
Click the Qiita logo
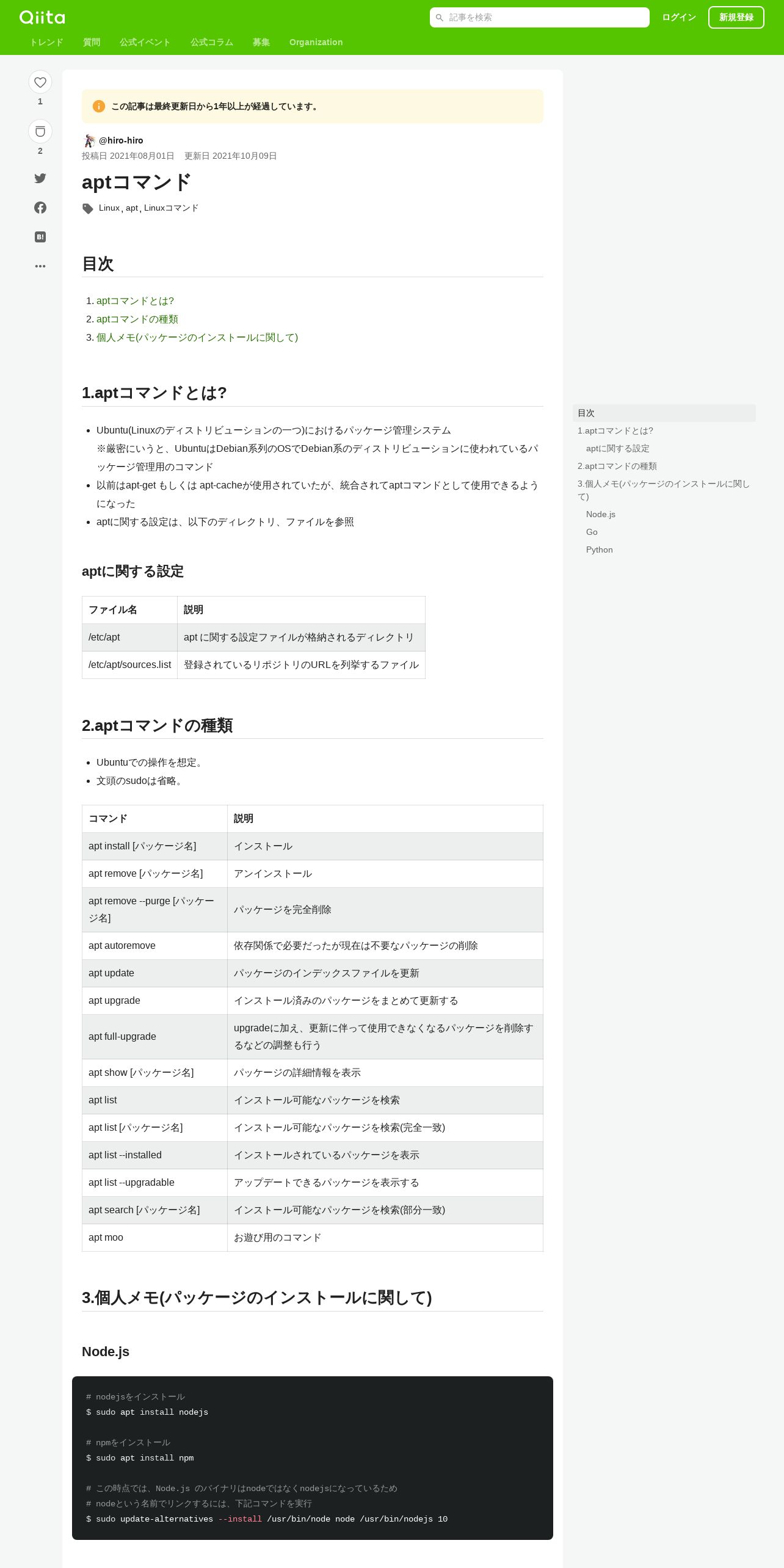pyautogui.click(x=42, y=17)
